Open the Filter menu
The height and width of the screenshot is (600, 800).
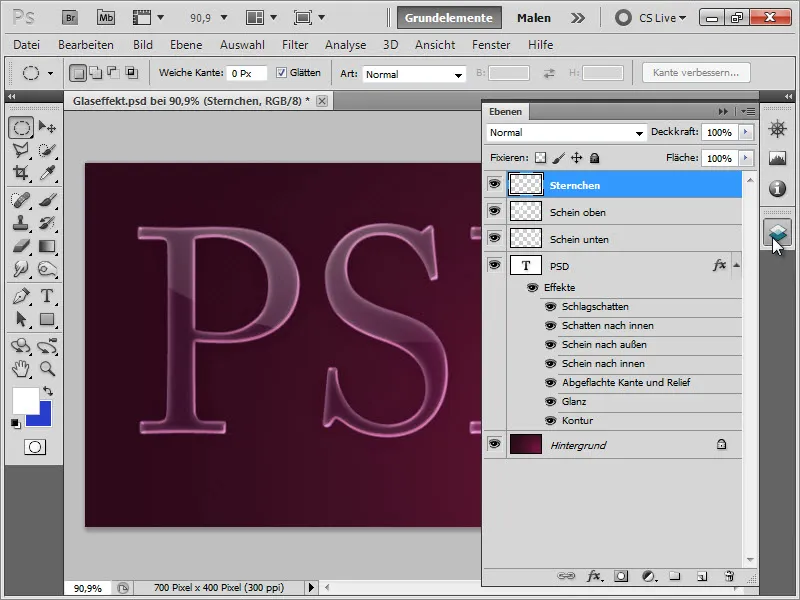(295, 45)
